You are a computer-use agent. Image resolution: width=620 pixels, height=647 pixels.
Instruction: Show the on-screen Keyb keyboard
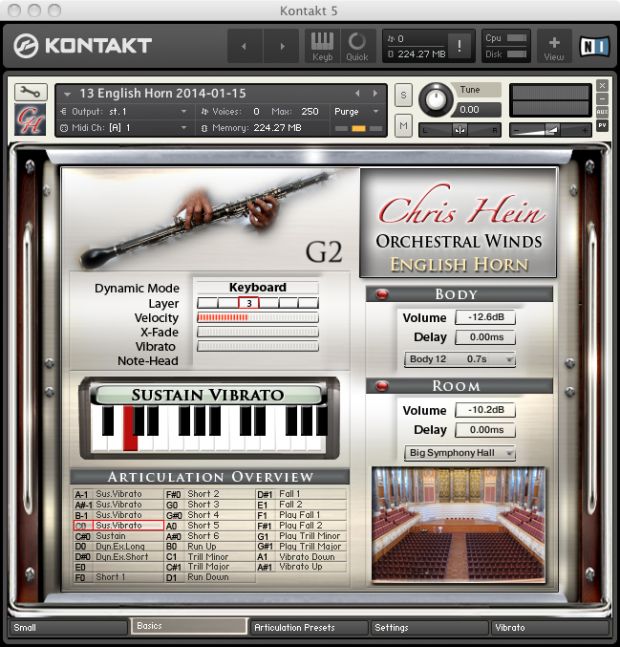click(x=322, y=46)
